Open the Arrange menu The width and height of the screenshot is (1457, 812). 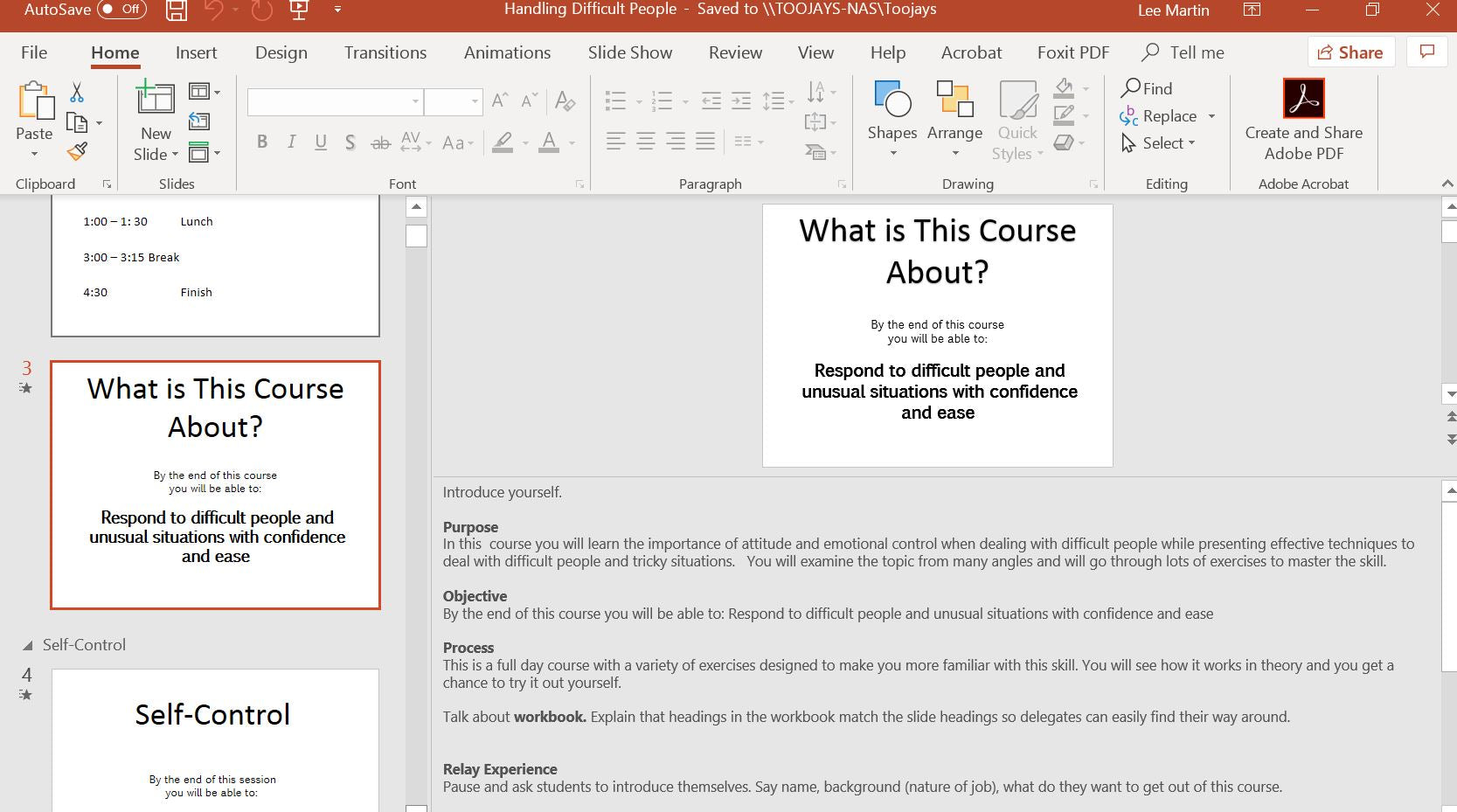coord(954,120)
